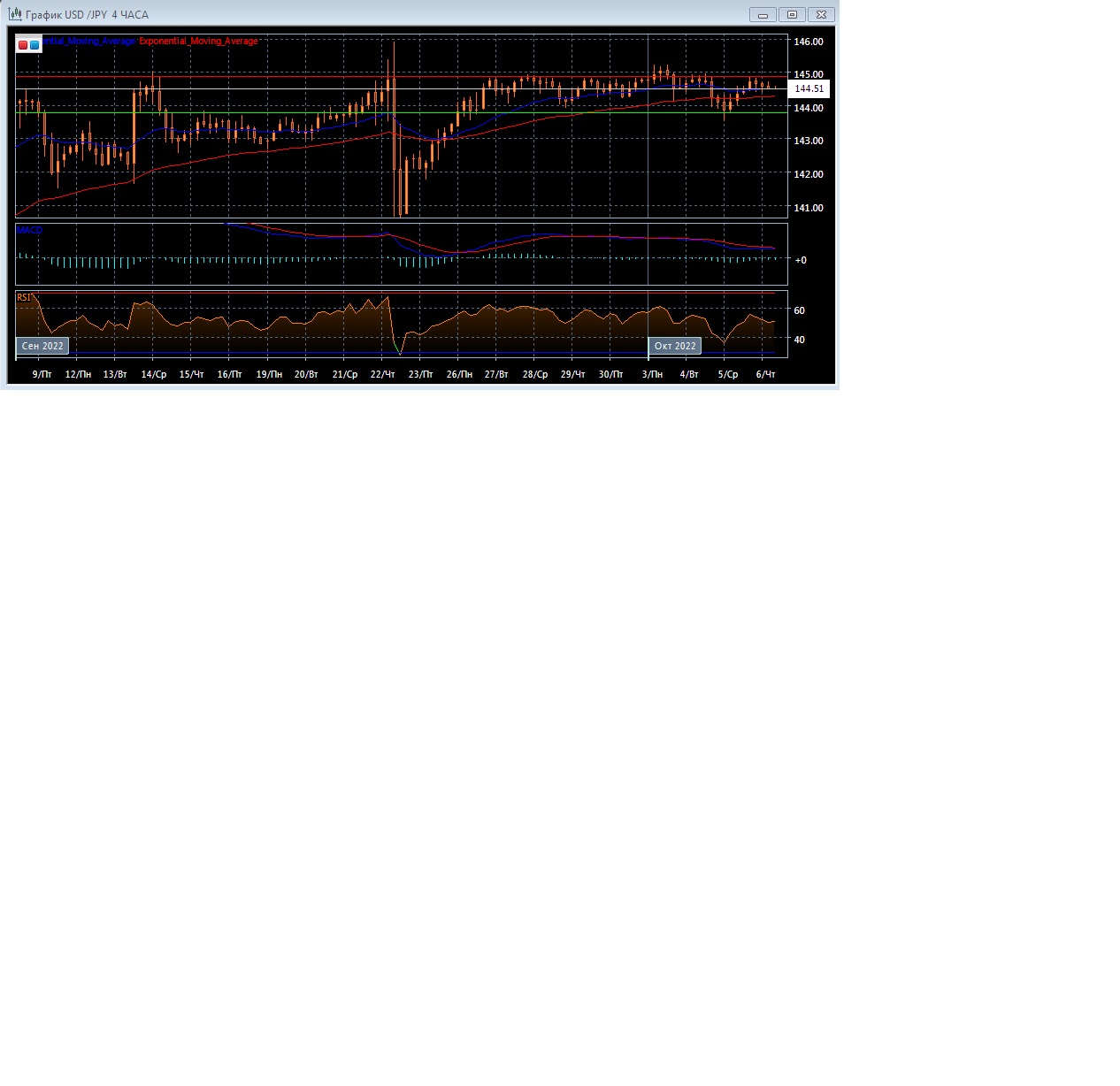Viewport: 1120px width, 1086px height.
Task: Maximize the USD/JPY chart window
Action: pos(792,15)
